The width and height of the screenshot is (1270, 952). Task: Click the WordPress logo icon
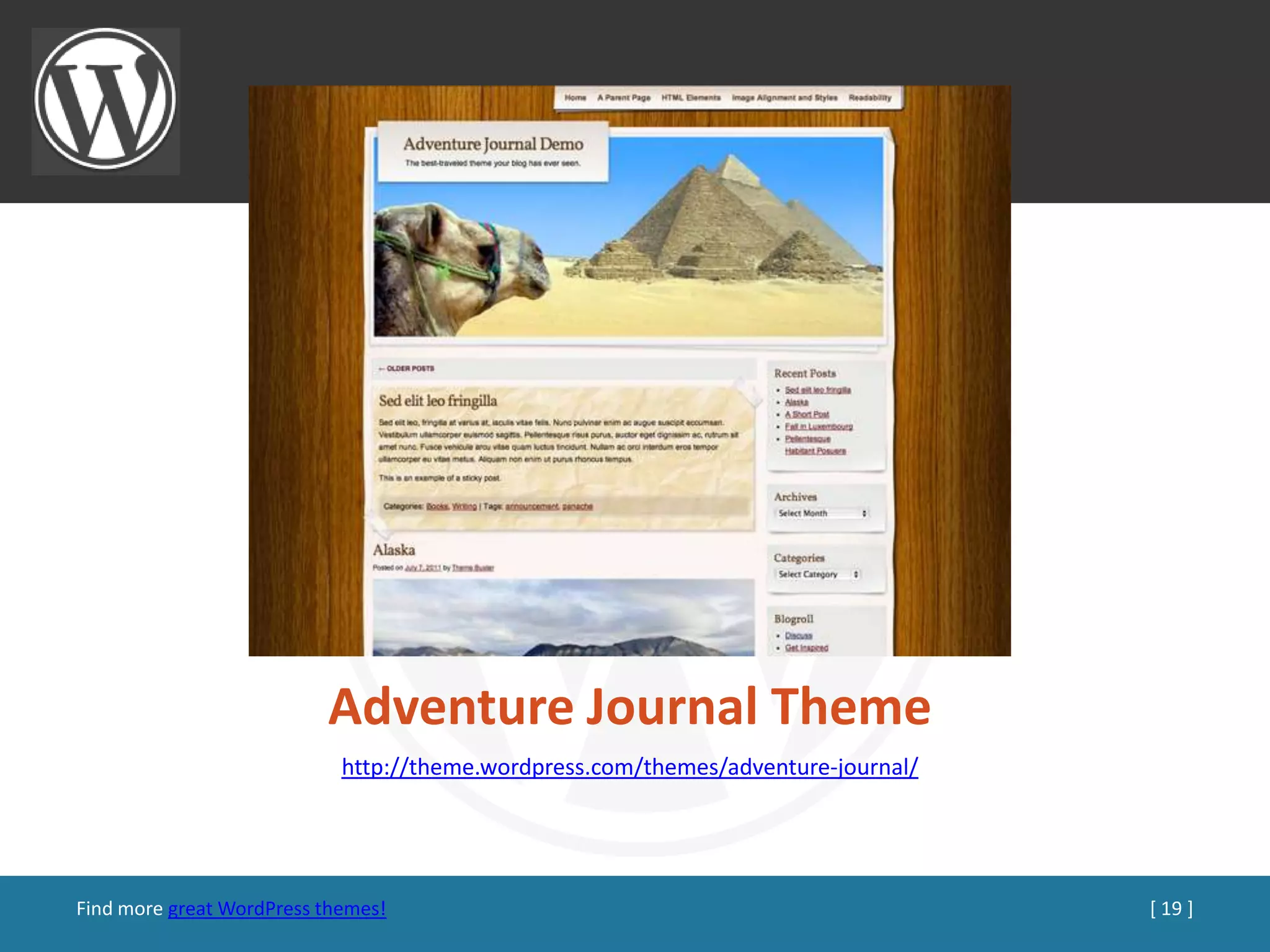(x=105, y=99)
